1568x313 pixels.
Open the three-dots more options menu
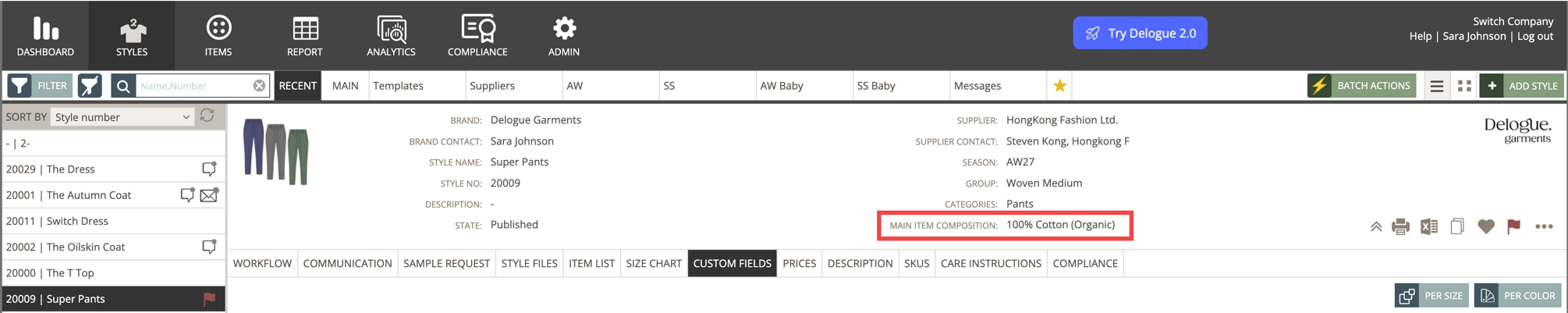coord(1543,227)
